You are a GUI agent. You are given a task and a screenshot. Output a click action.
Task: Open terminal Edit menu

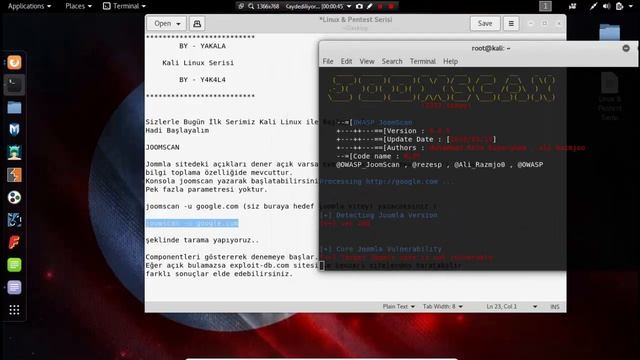[x=346, y=61]
